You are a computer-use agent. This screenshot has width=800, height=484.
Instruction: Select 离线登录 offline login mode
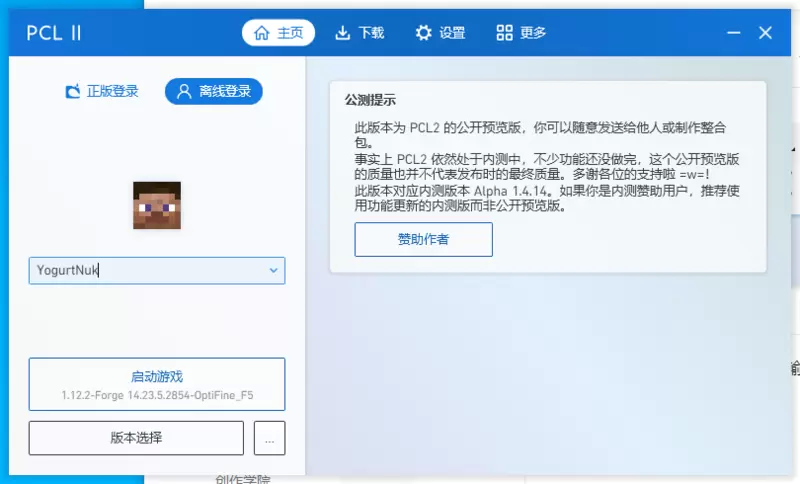pyautogui.click(x=214, y=91)
